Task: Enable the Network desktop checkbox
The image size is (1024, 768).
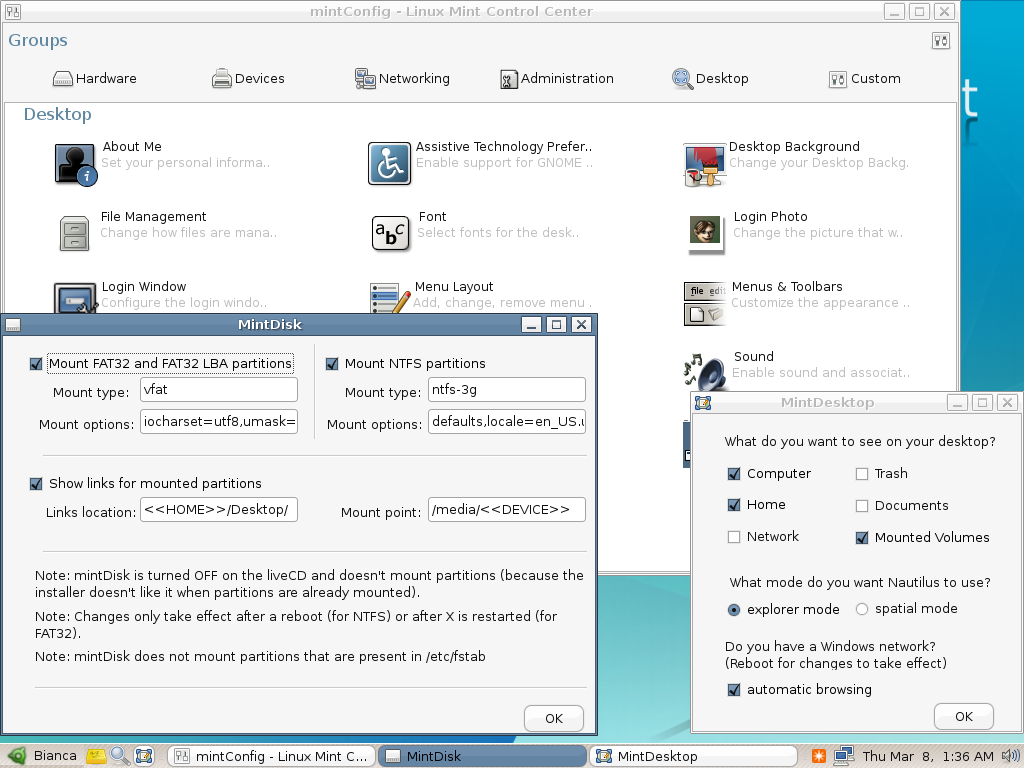Action: (734, 537)
